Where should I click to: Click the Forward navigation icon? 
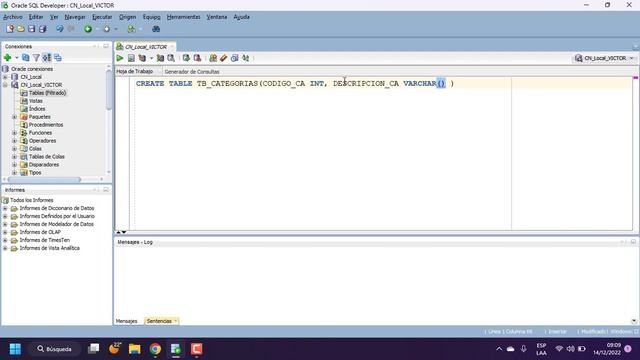click(x=107, y=29)
